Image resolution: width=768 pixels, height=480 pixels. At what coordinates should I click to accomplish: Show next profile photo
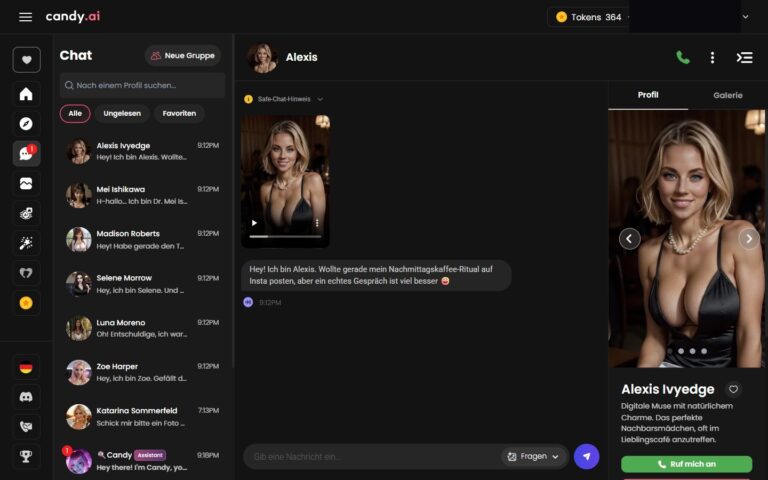click(749, 239)
